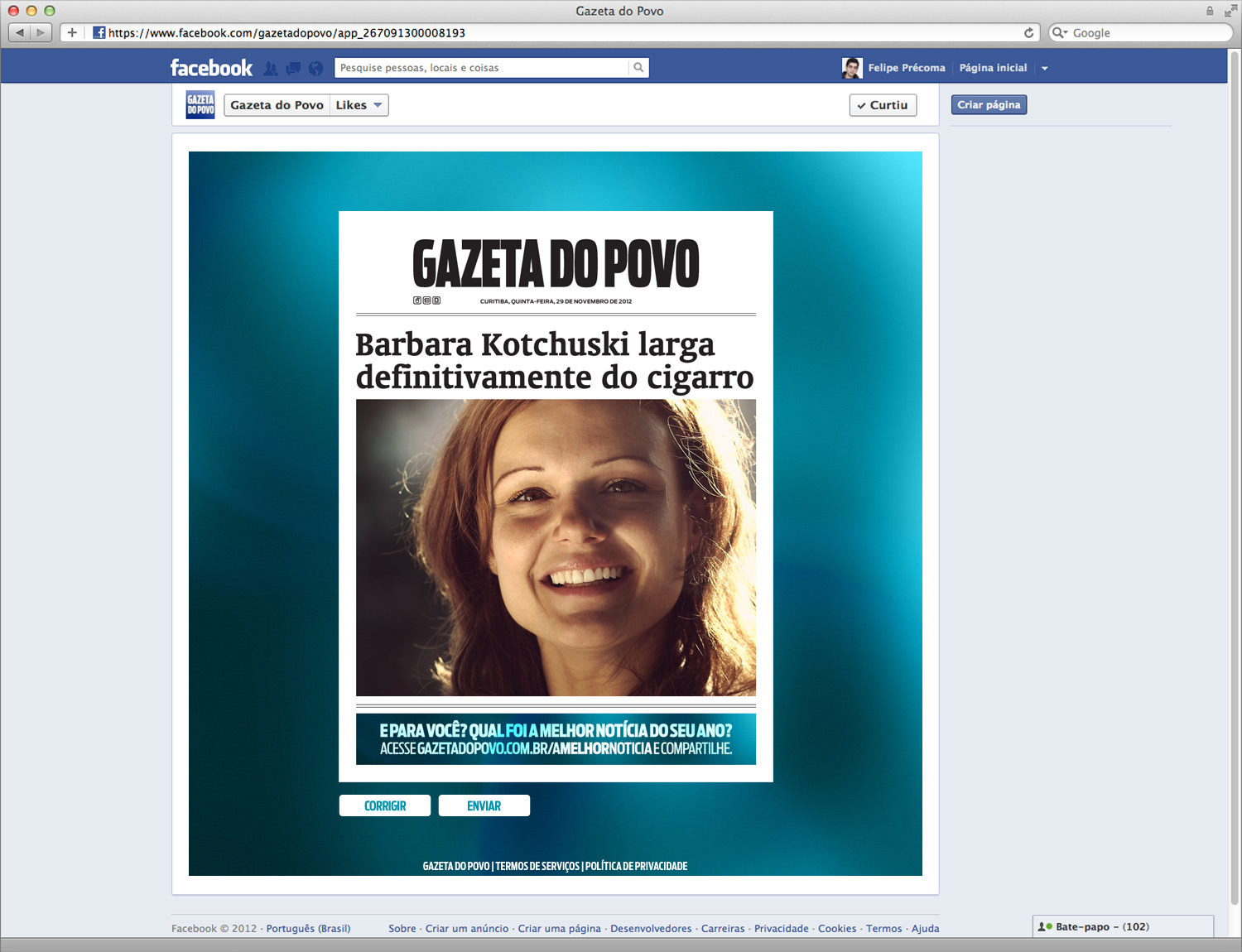This screenshot has height=952, width=1242.
Task: Open TERMOS DE SERVIÇOS link
Action: (x=537, y=866)
